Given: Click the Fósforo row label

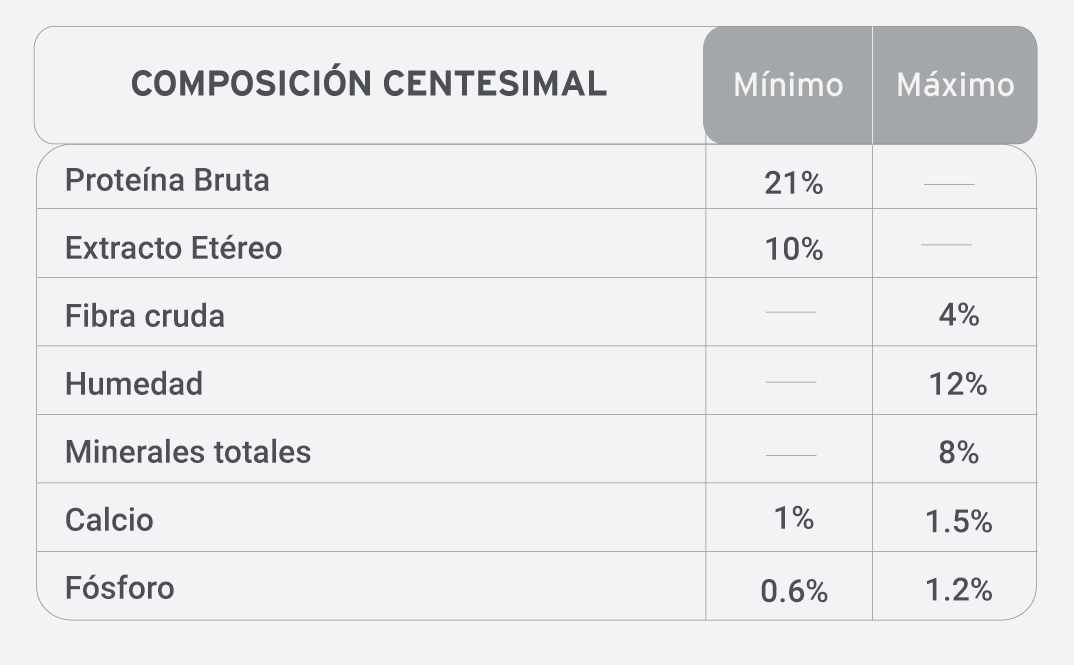Looking at the screenshot, I should 120,588.
